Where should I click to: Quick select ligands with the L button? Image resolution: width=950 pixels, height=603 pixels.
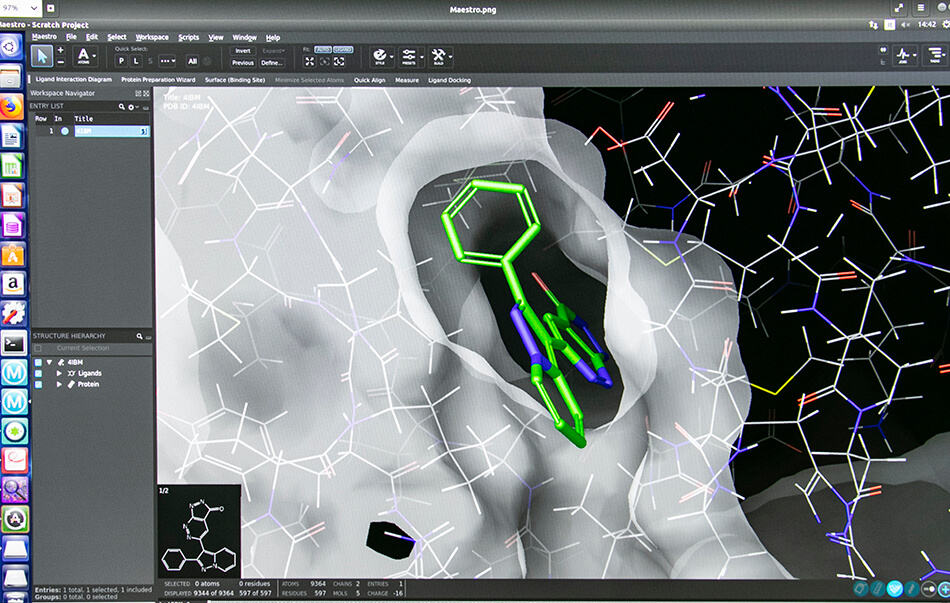point(136,61)
